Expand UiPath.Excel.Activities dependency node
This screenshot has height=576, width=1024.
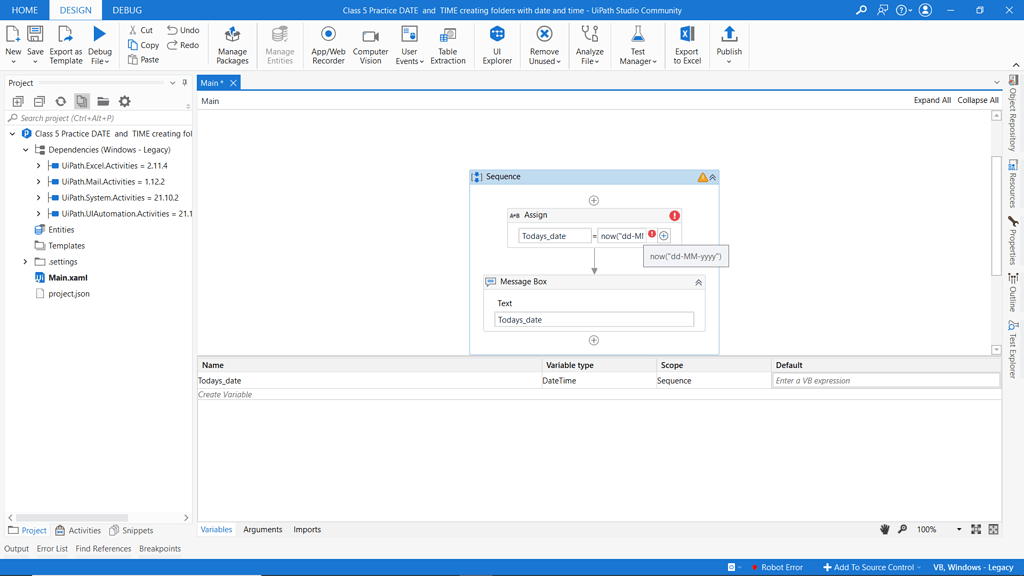point(39,166)
